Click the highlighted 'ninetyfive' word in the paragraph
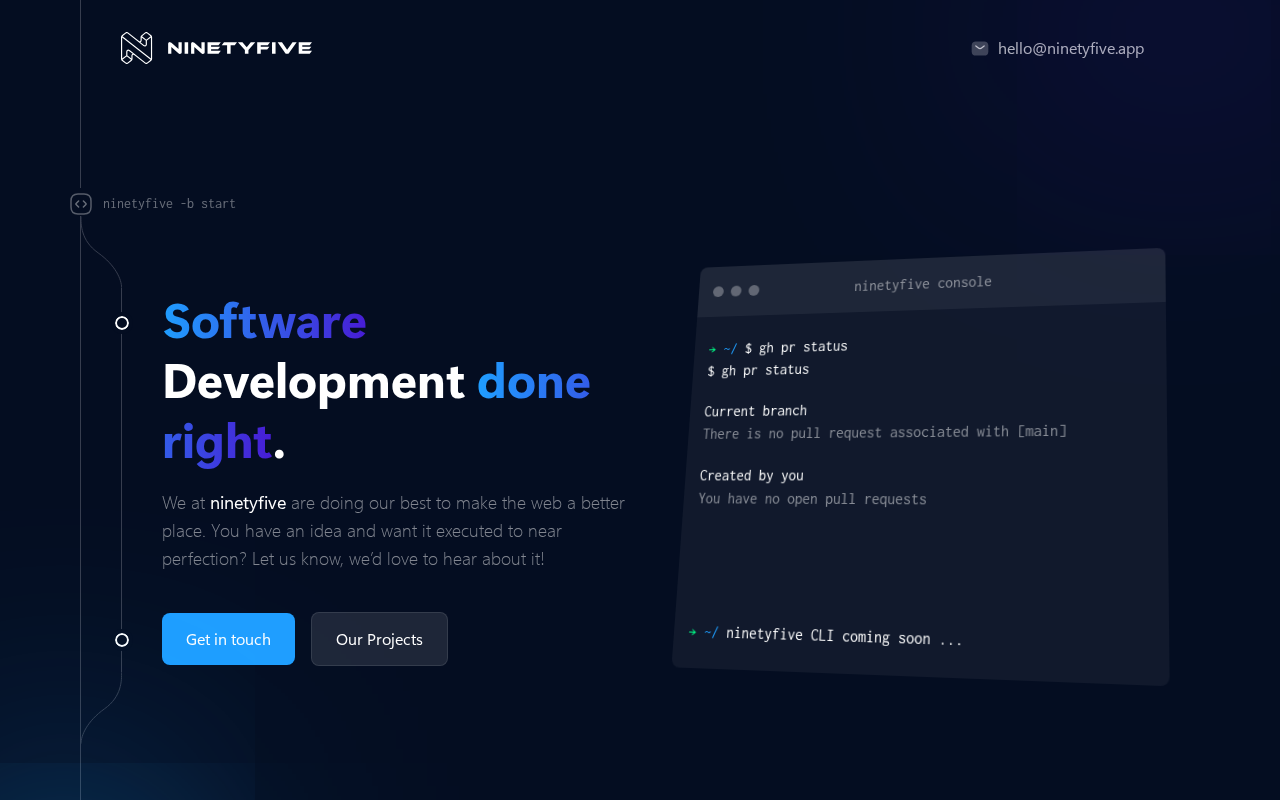 click(248, 503)
